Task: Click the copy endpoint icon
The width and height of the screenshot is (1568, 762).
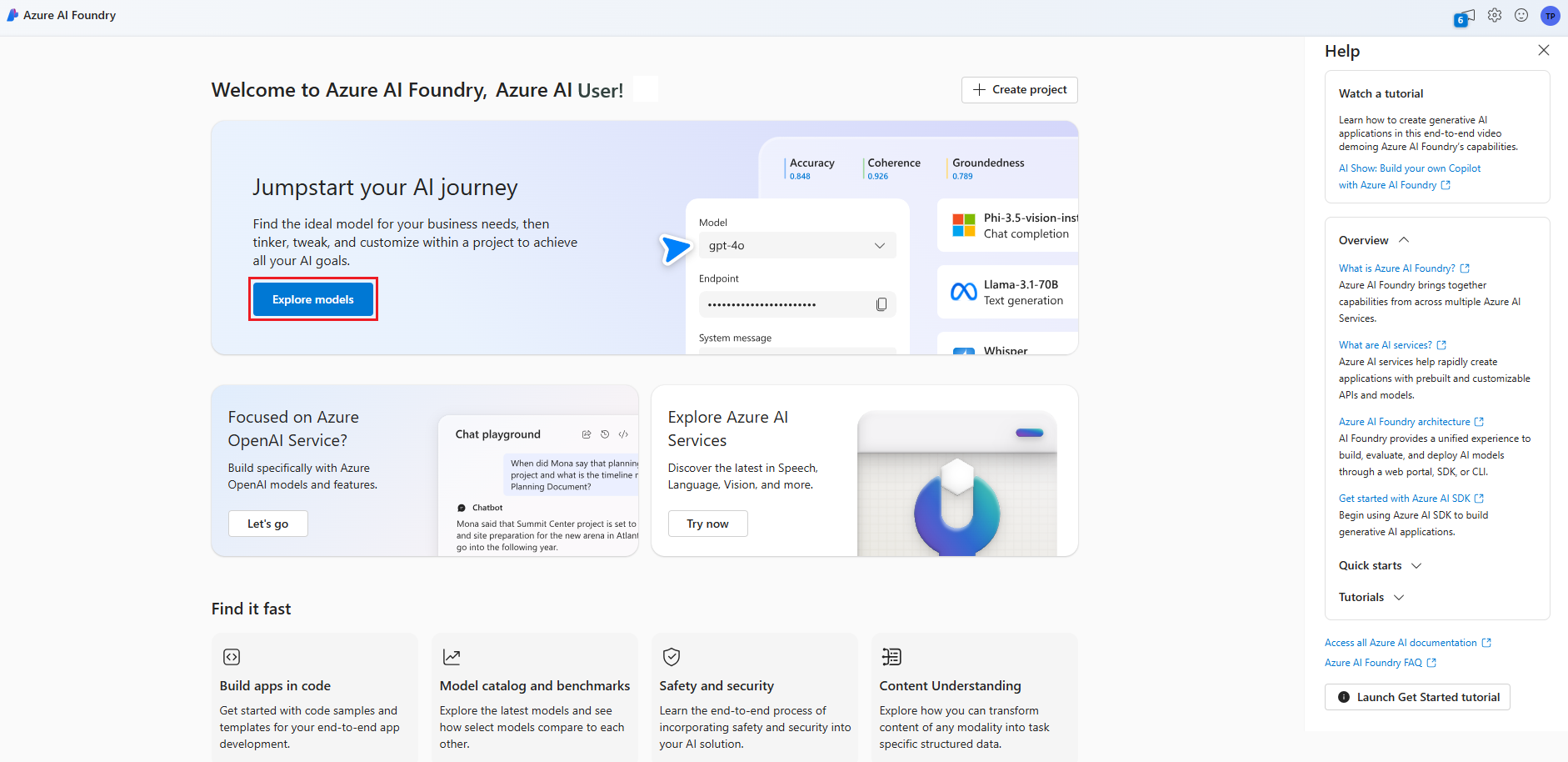Action: click(x=881, y=304)
